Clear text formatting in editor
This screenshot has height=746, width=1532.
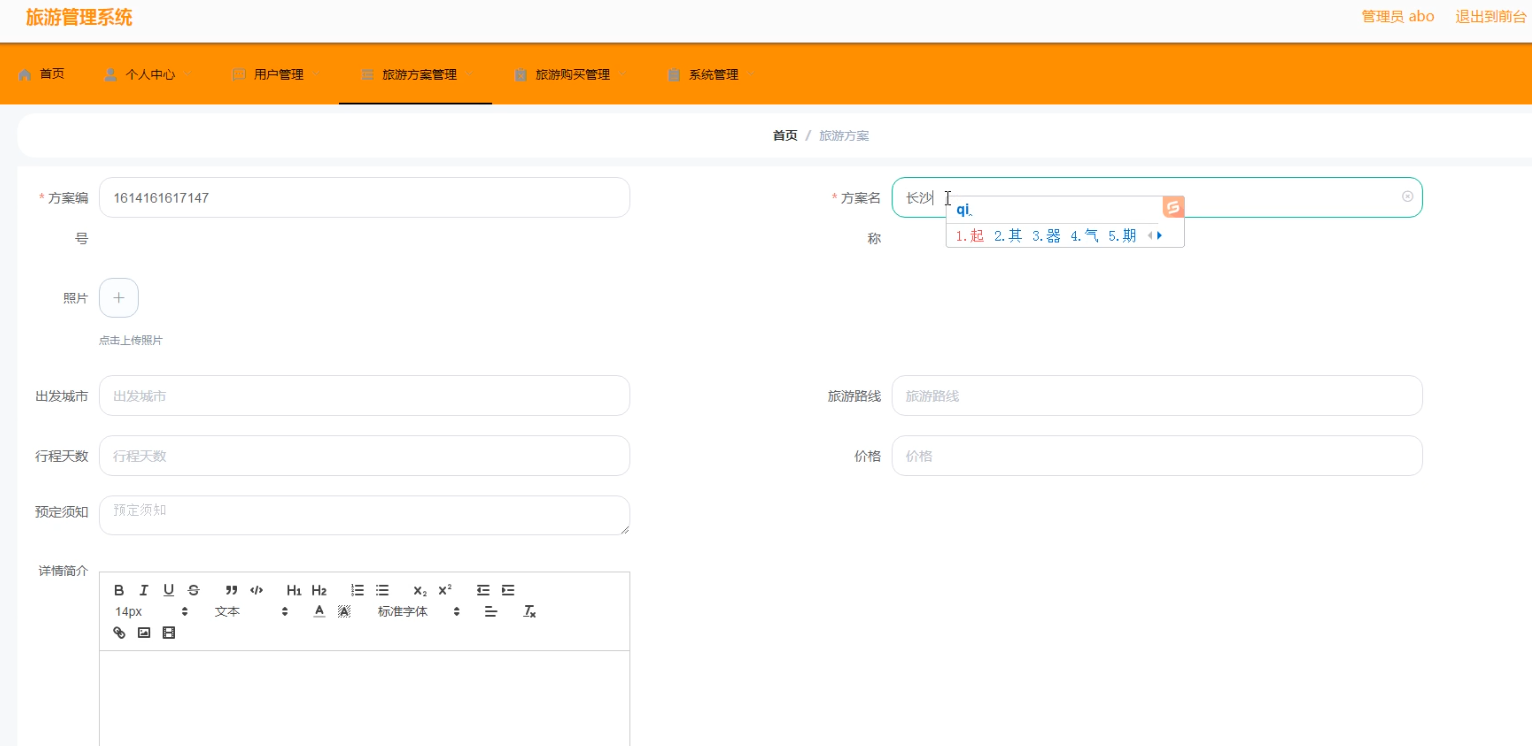530,611
